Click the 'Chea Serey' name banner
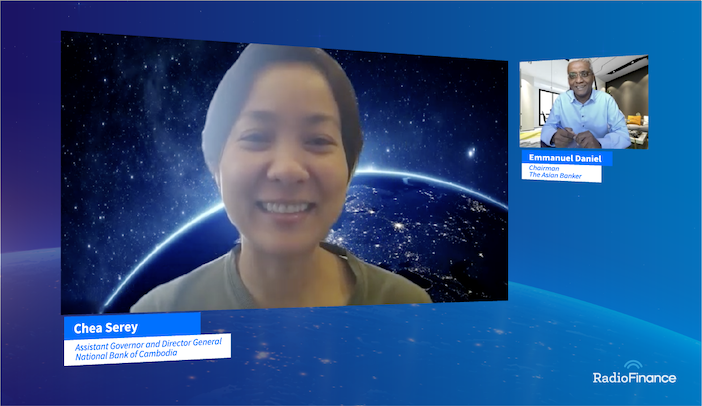 pyautogui.click(x=132, y=327)
